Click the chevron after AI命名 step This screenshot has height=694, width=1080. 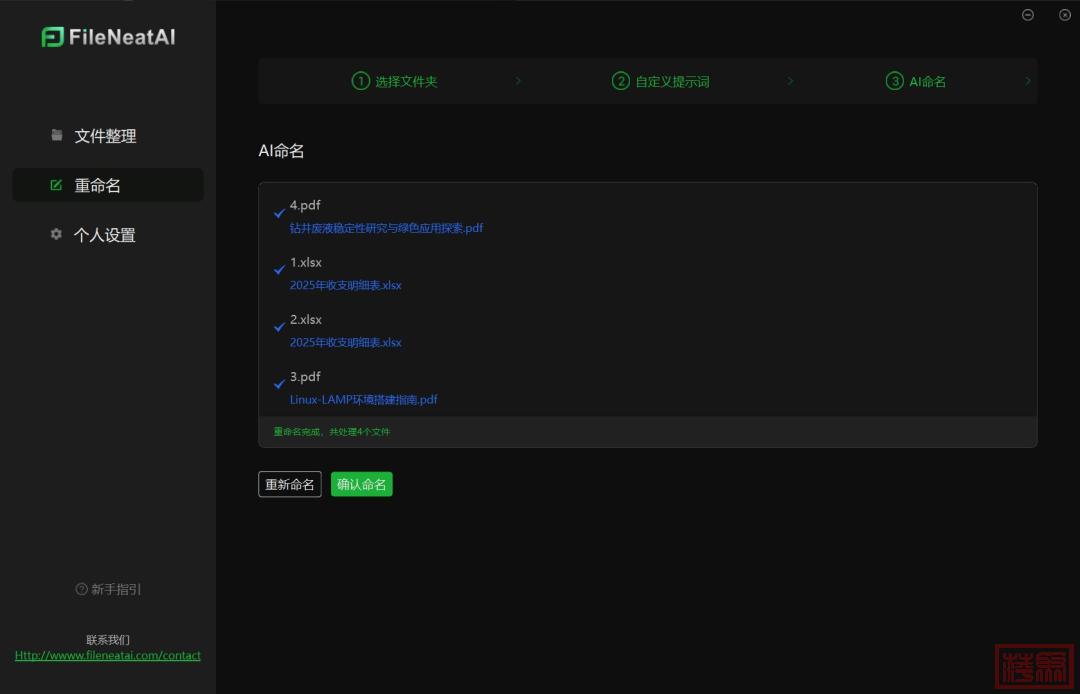(x=1028, y=81)
